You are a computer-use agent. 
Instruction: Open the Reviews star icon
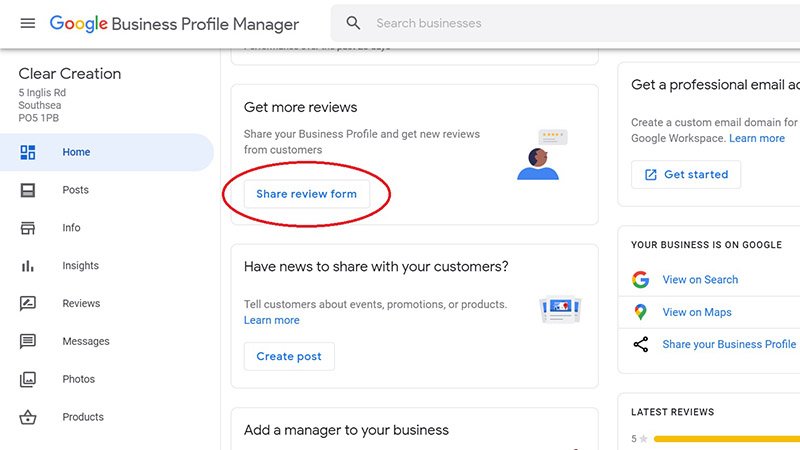coord(28,303)
